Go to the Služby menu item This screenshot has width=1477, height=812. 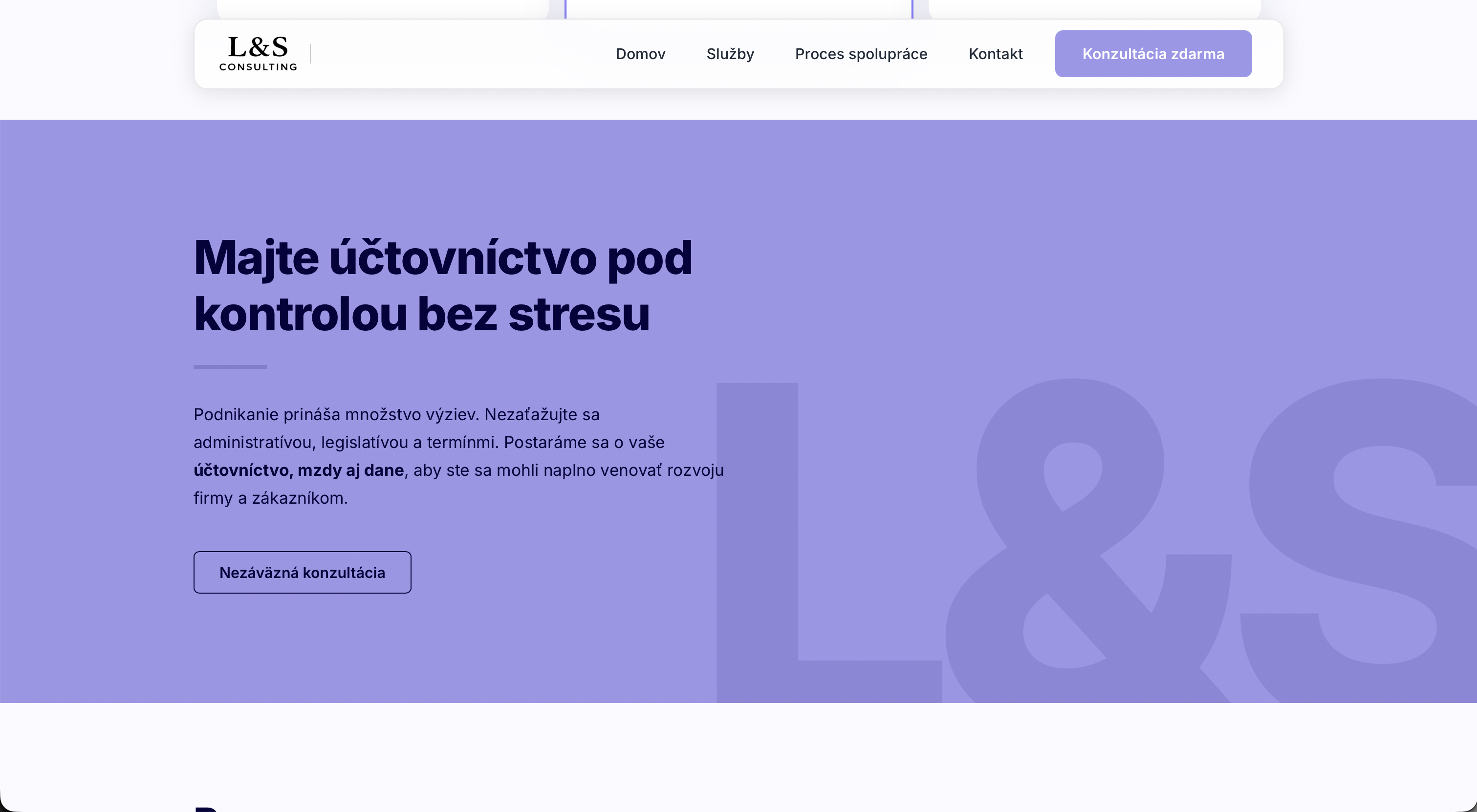730,54
